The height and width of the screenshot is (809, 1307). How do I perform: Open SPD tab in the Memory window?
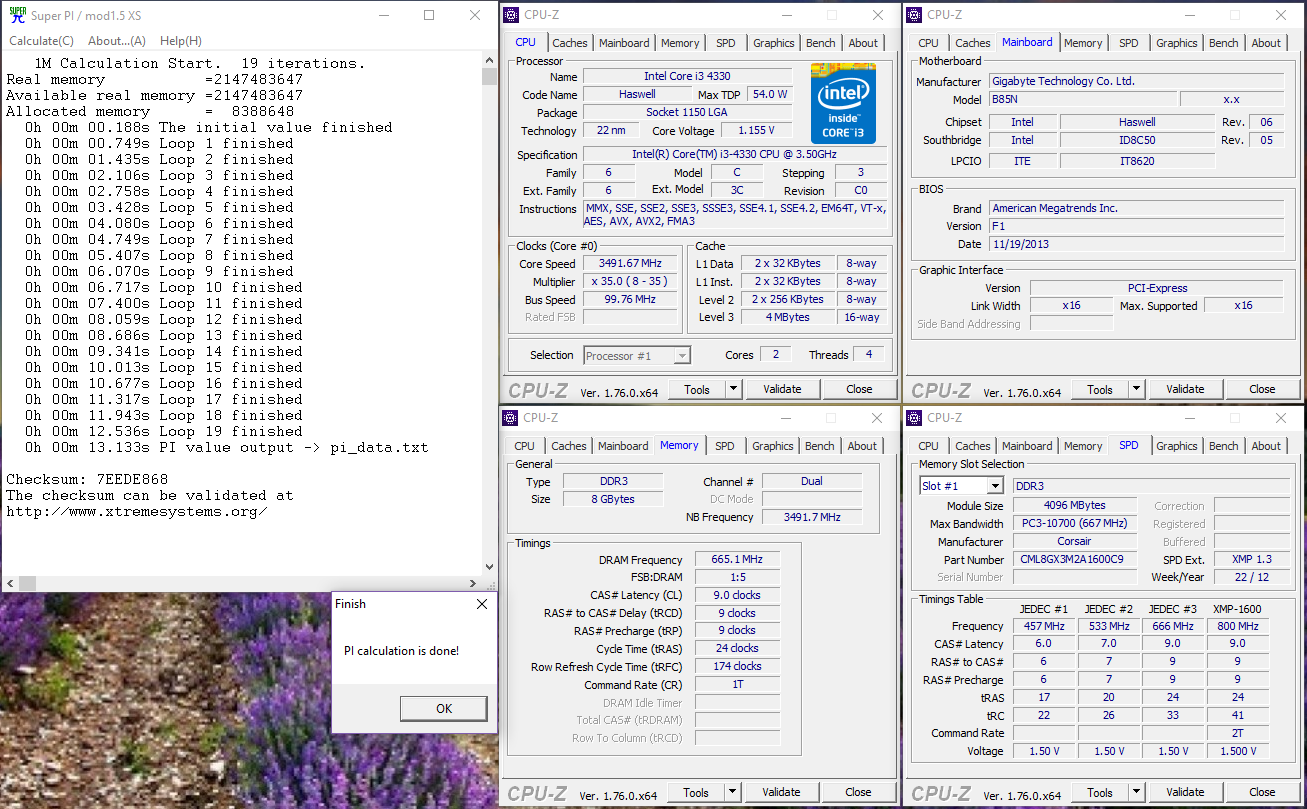(725, 446)
